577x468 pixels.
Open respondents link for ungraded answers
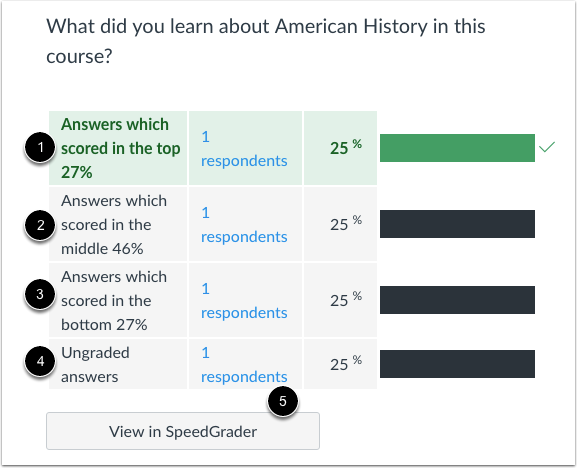coord(244,365)
